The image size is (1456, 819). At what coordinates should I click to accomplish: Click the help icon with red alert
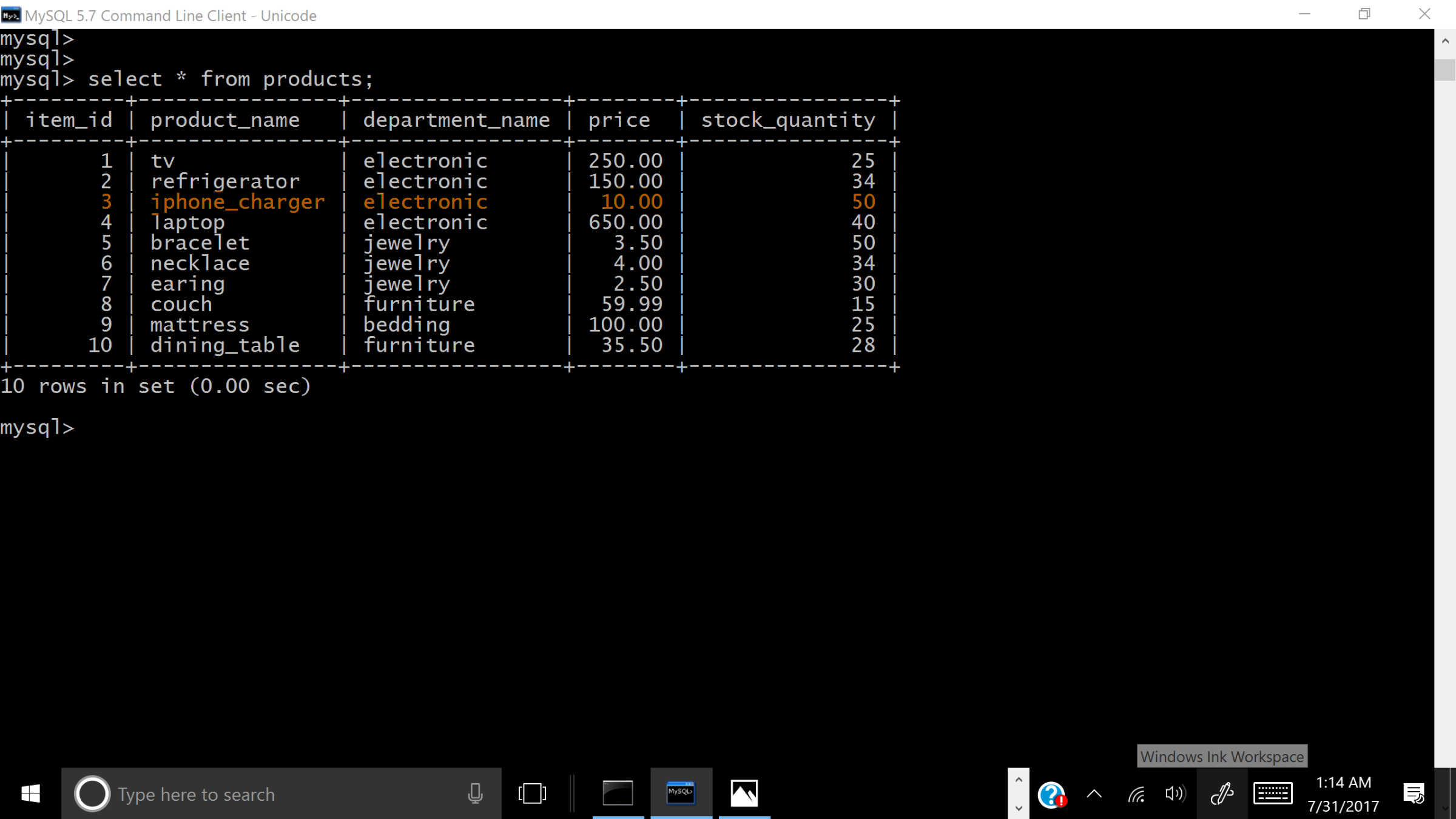(1051, 794)
